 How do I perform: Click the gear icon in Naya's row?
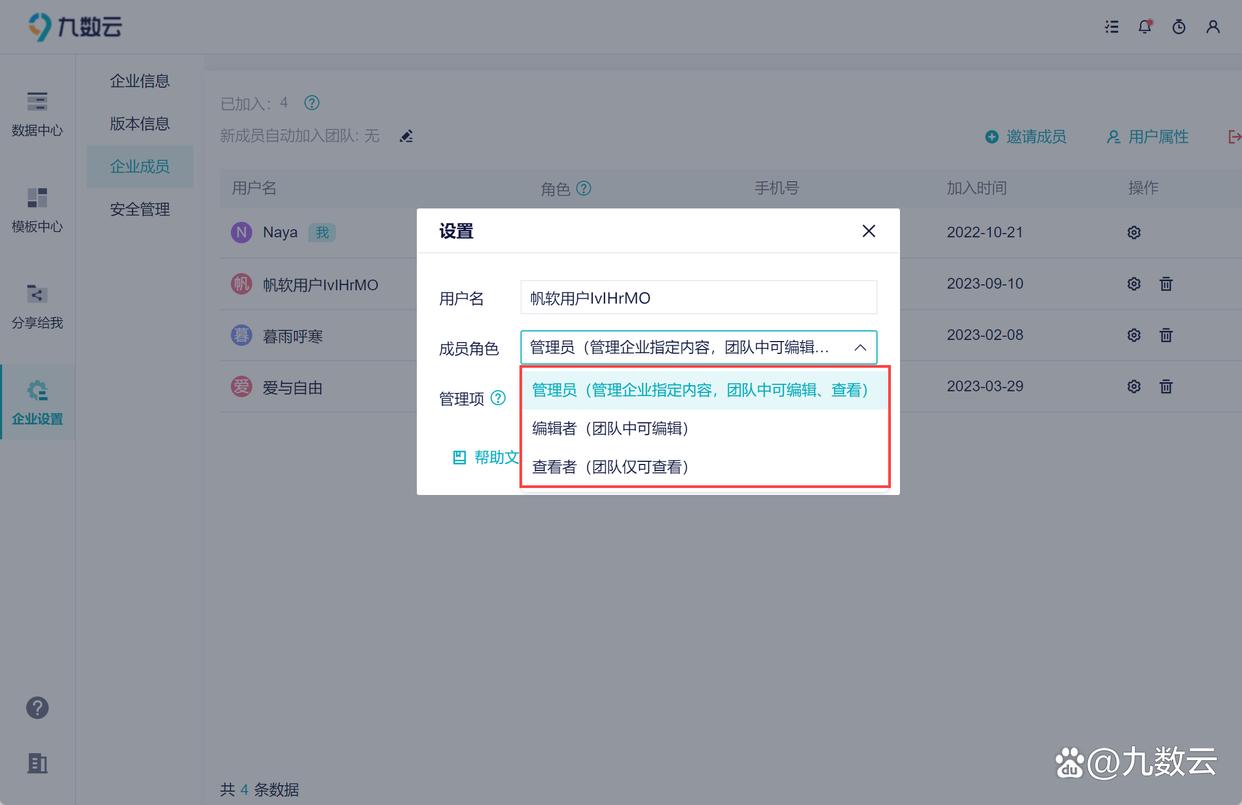click(1133, 232)
